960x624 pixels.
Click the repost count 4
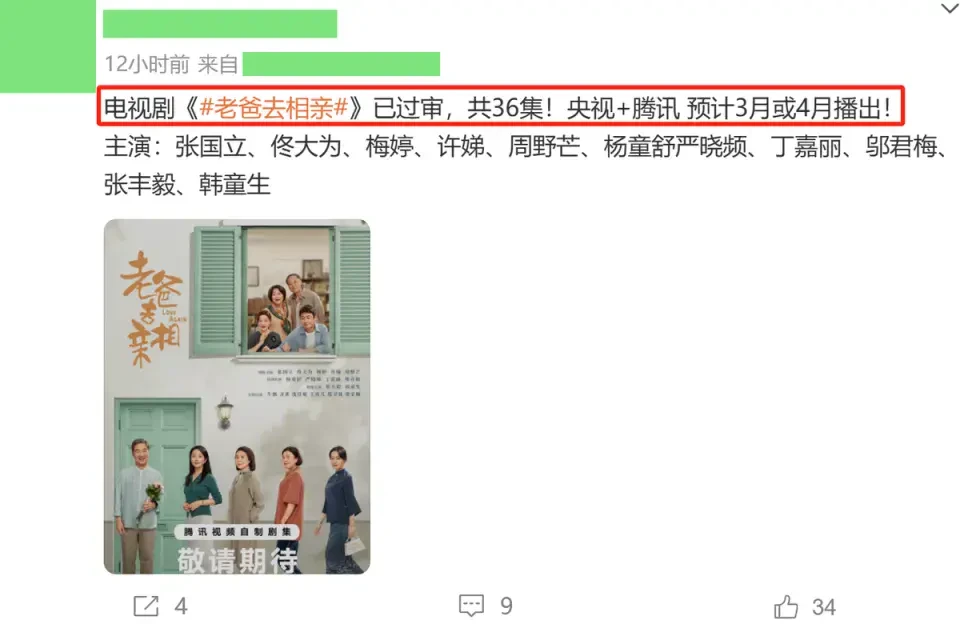point(181,606)
